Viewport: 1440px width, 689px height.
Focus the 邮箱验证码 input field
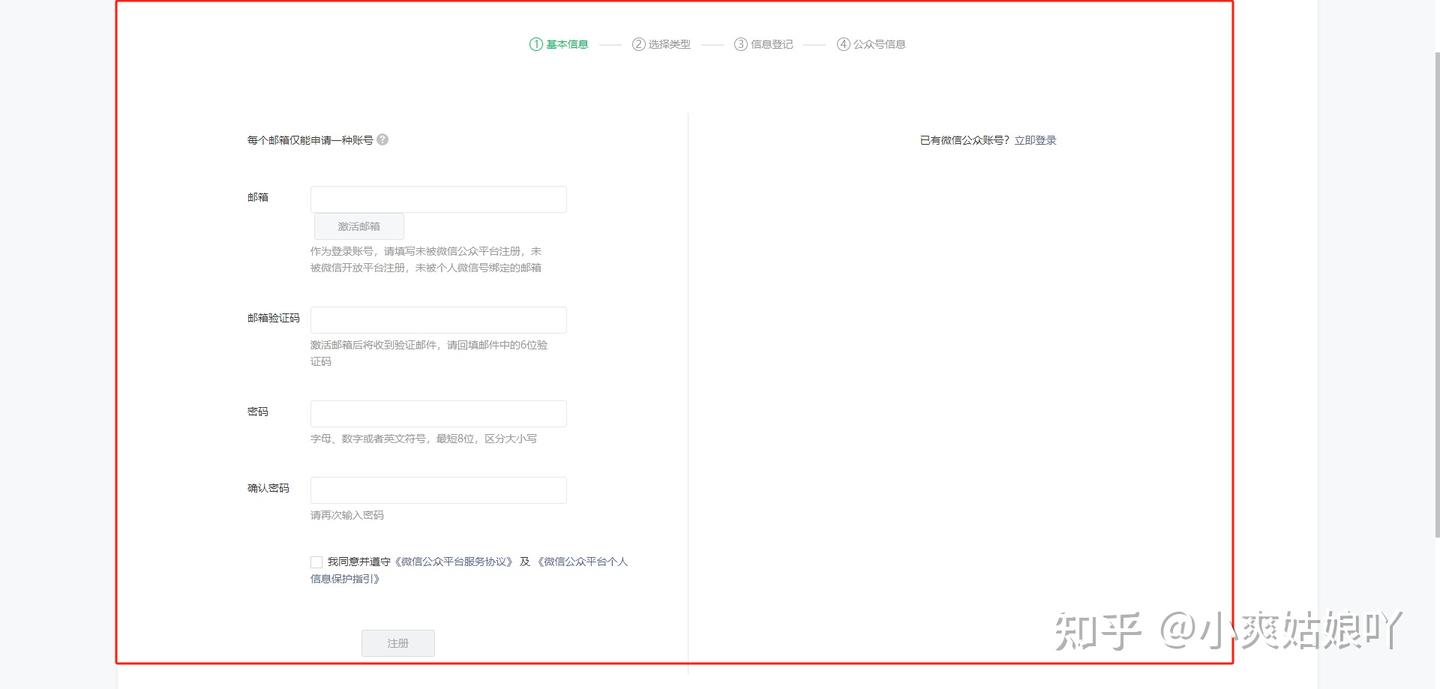(438, 320)
